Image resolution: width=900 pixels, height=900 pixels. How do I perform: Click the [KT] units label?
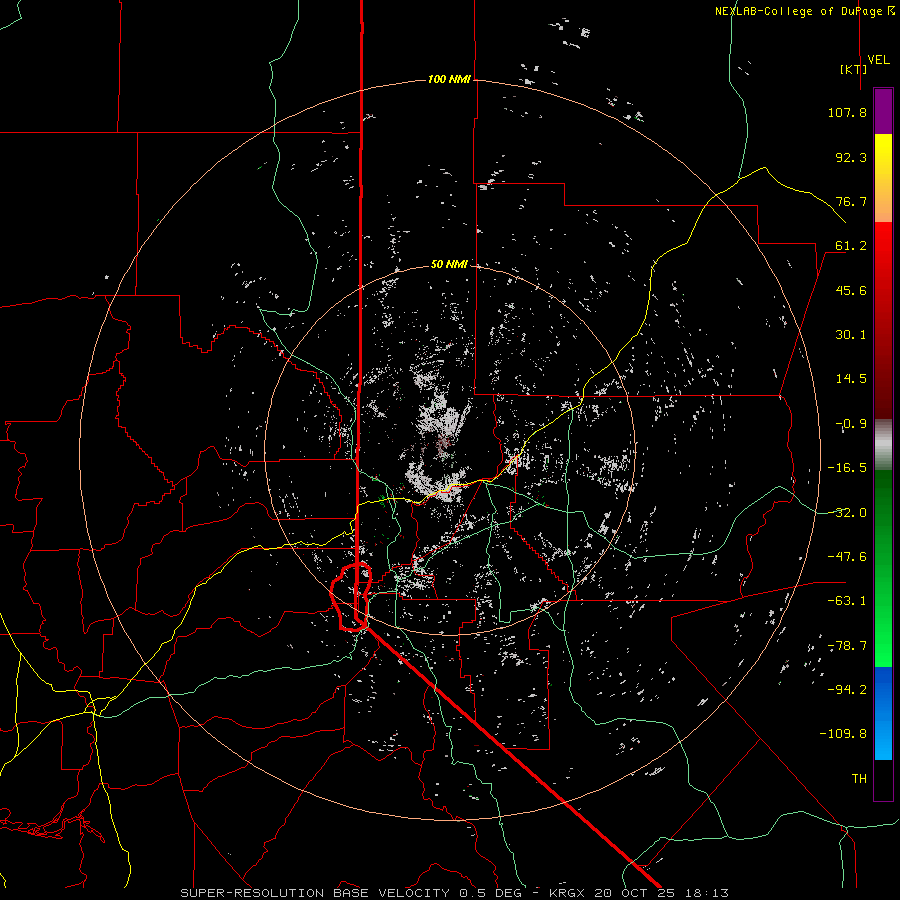853,69
